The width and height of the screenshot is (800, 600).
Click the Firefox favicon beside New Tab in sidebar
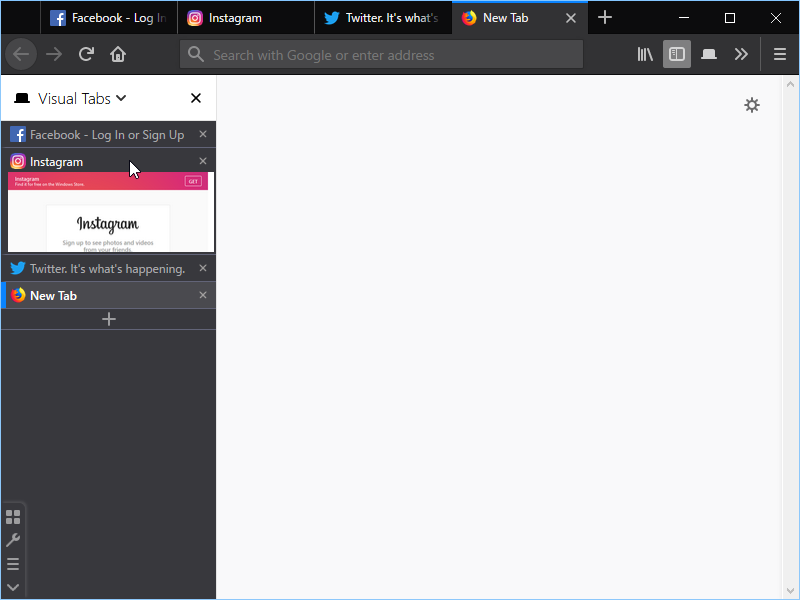(x=18, y=295)
